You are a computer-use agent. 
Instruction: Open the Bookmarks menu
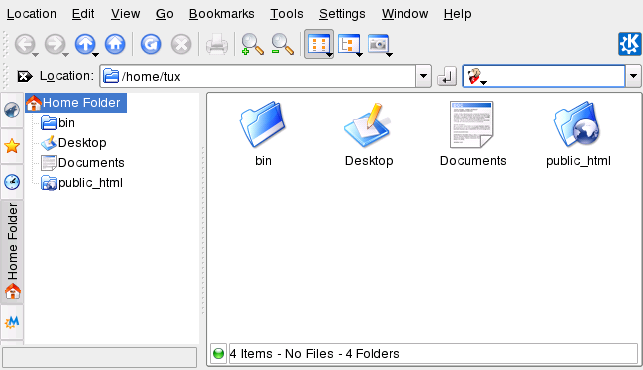point(221,14)
